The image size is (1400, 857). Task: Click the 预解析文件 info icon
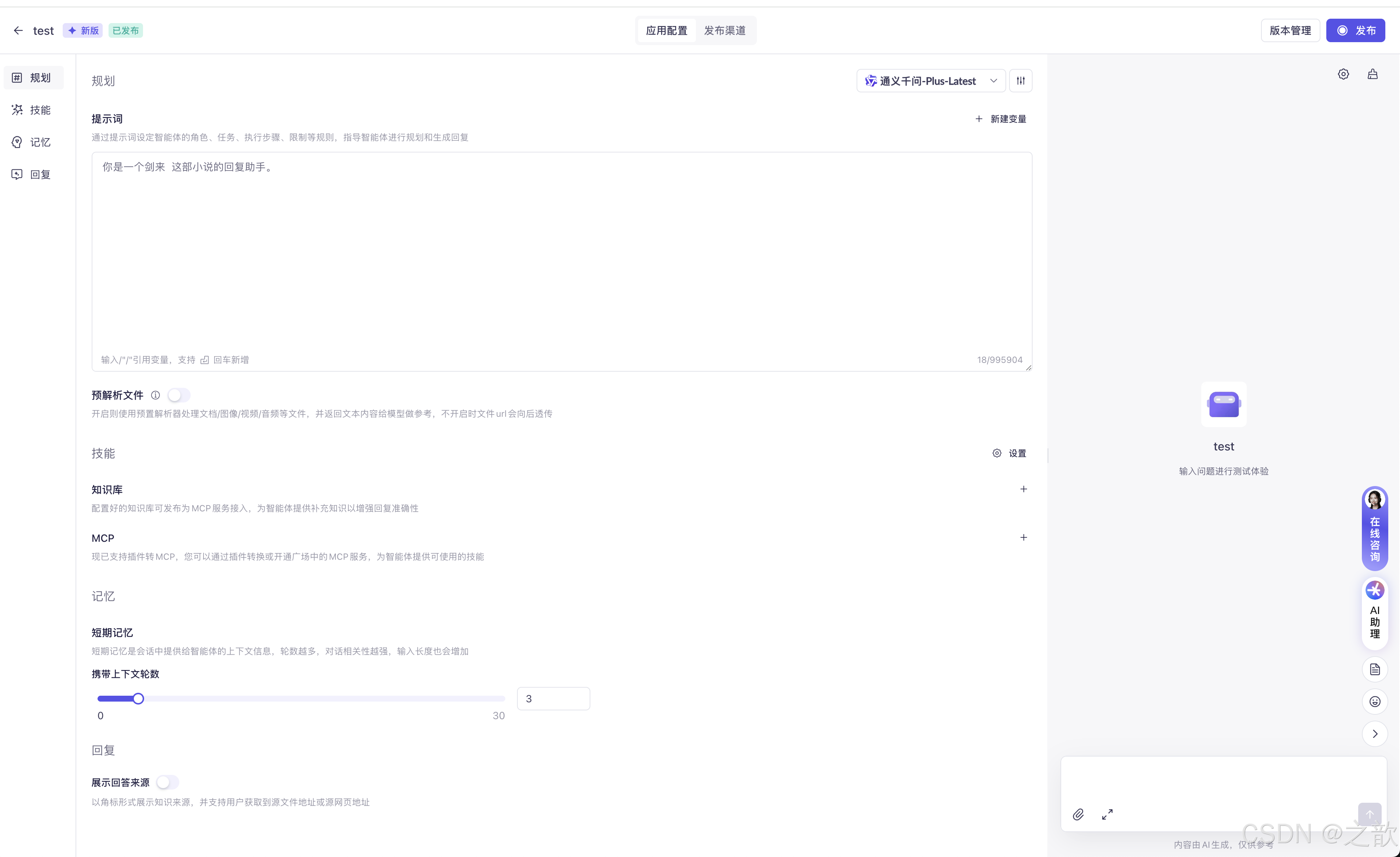[x=155, y=395]
